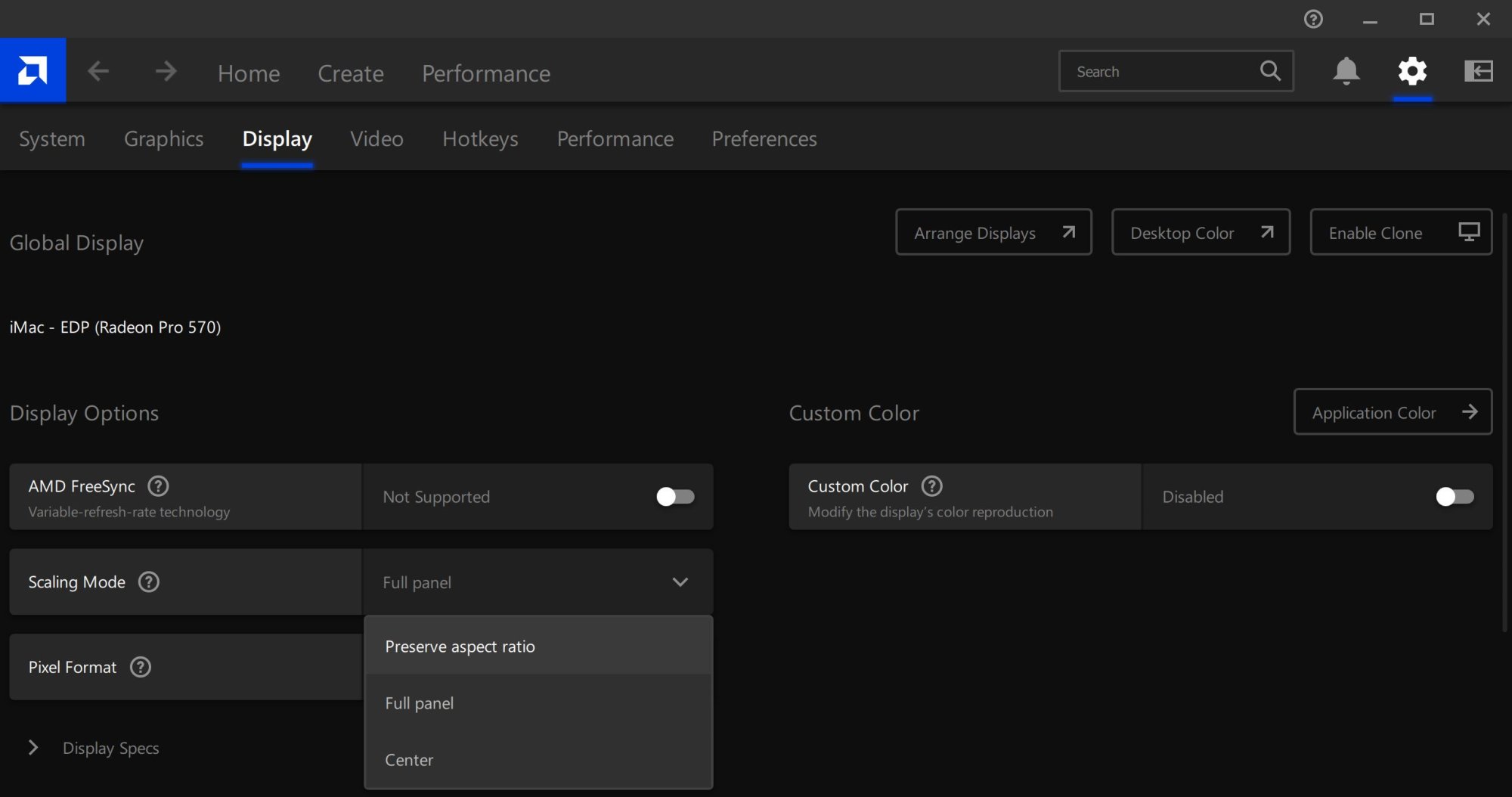Click the vertical scrollbar

pyautogui.click(x=1505, y=423)
